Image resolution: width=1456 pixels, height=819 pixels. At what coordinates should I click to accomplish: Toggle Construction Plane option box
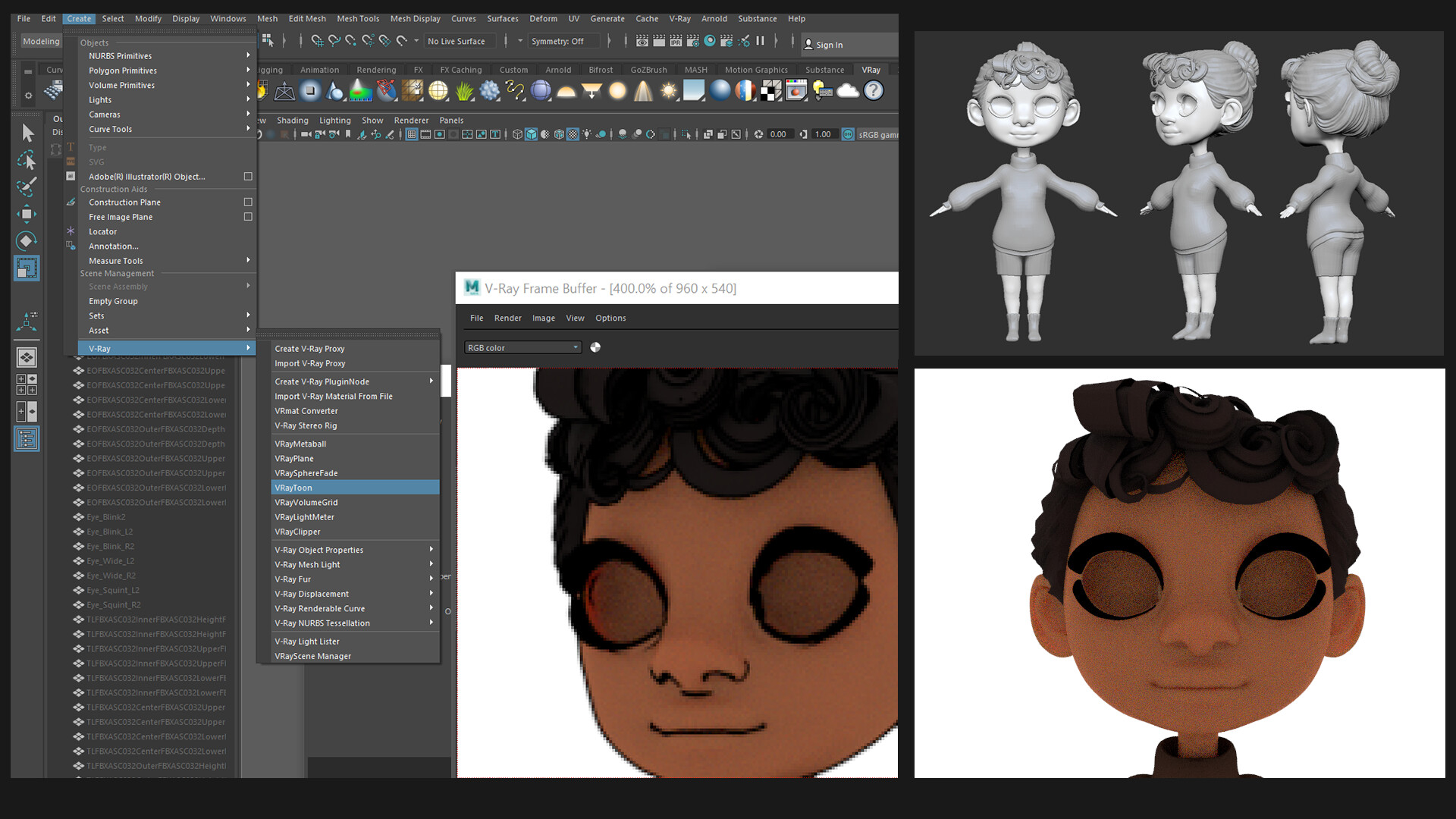click(248, 202)
